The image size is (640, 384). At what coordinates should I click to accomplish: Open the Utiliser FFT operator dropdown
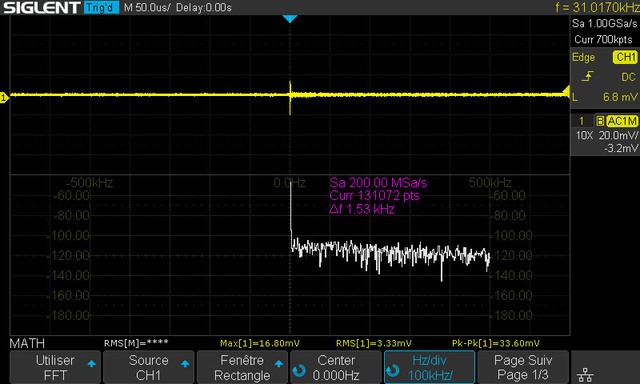click(x=55, y=367)
